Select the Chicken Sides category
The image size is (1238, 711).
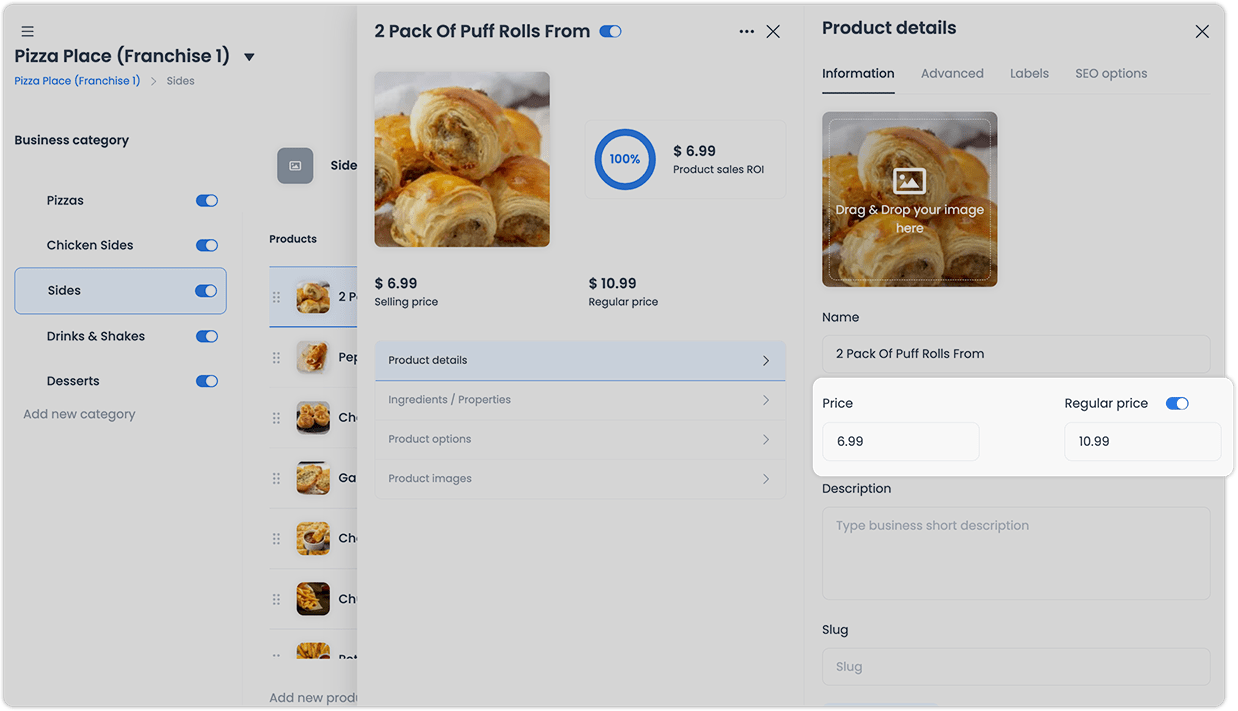point(90,245)
